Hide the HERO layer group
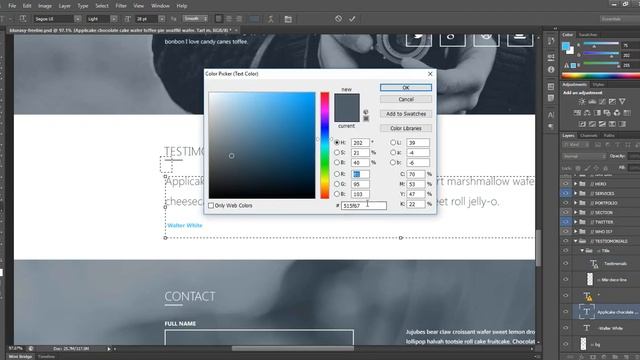 pos(566,184)
